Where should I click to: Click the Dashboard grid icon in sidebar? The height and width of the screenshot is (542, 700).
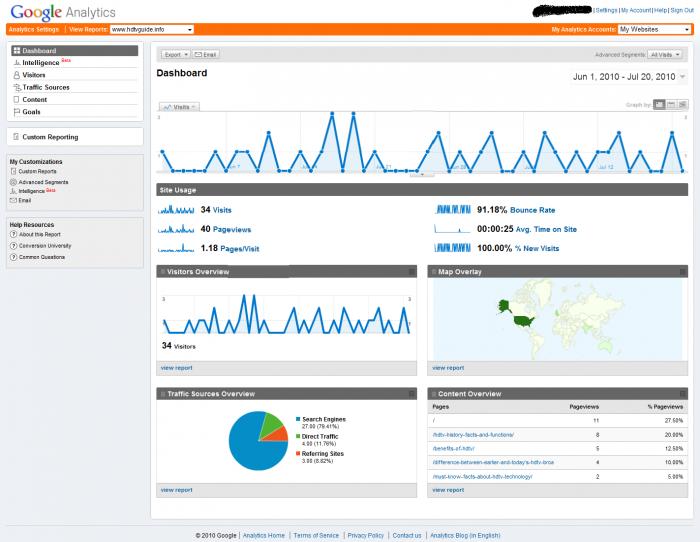pyautogui.click(x=17, y=50)
